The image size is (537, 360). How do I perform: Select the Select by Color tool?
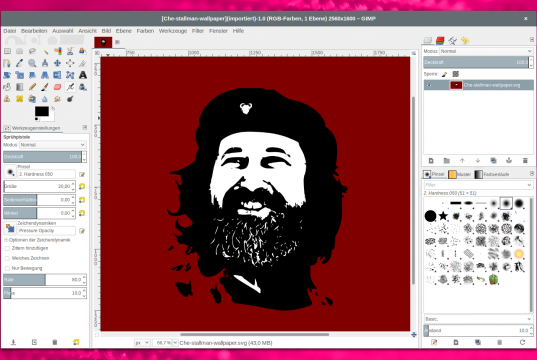pos(58,51)
